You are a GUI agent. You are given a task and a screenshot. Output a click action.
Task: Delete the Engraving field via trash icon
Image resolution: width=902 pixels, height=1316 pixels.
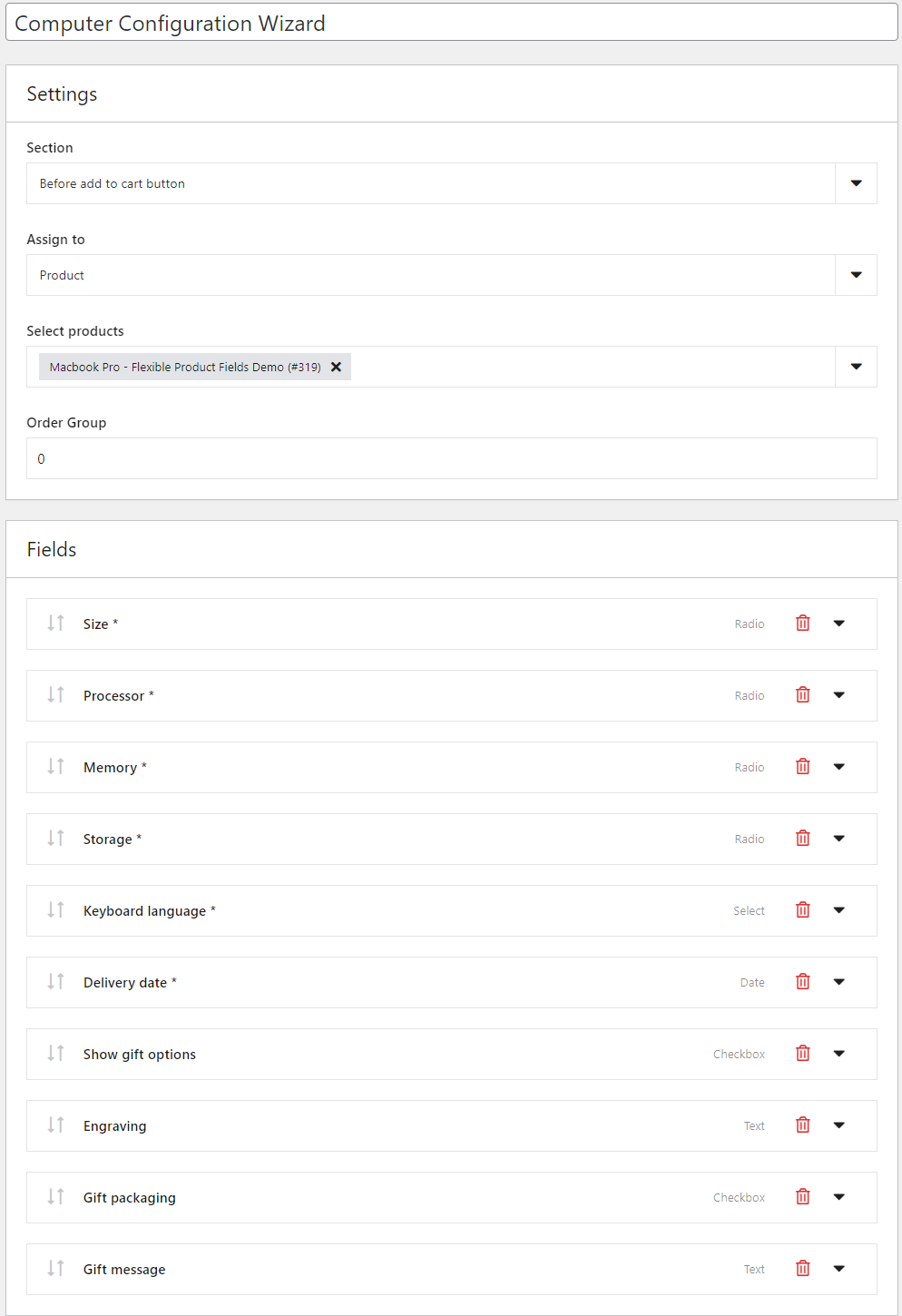803,1125
